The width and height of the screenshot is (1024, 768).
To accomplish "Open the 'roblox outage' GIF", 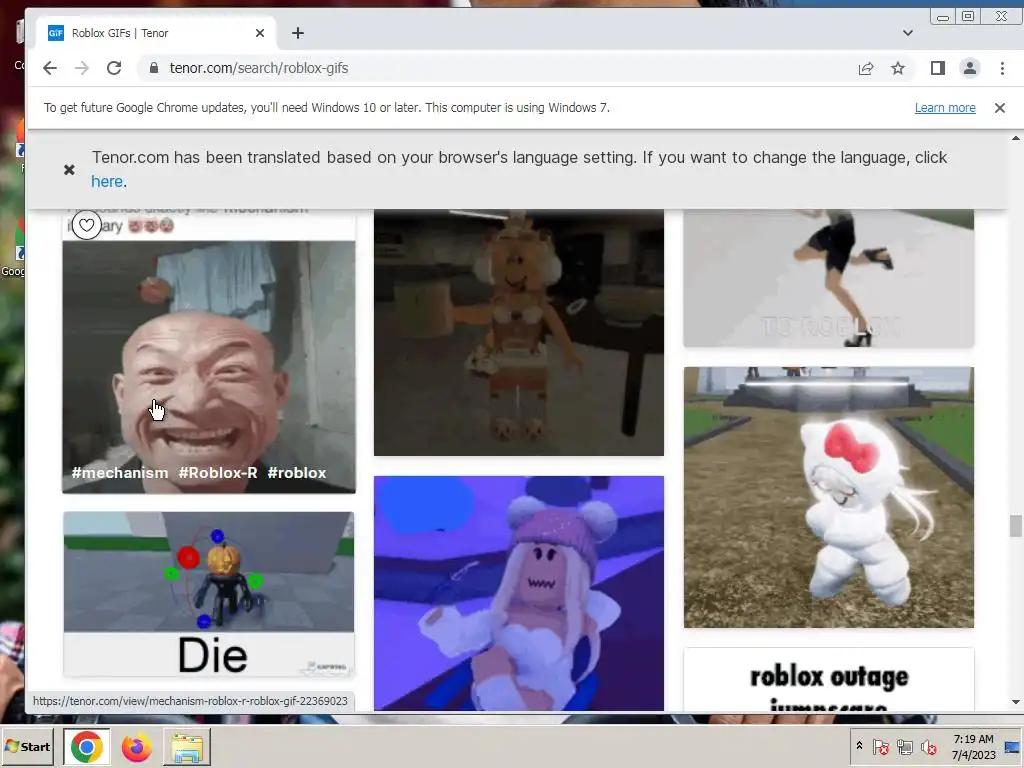I will (829, 679).
